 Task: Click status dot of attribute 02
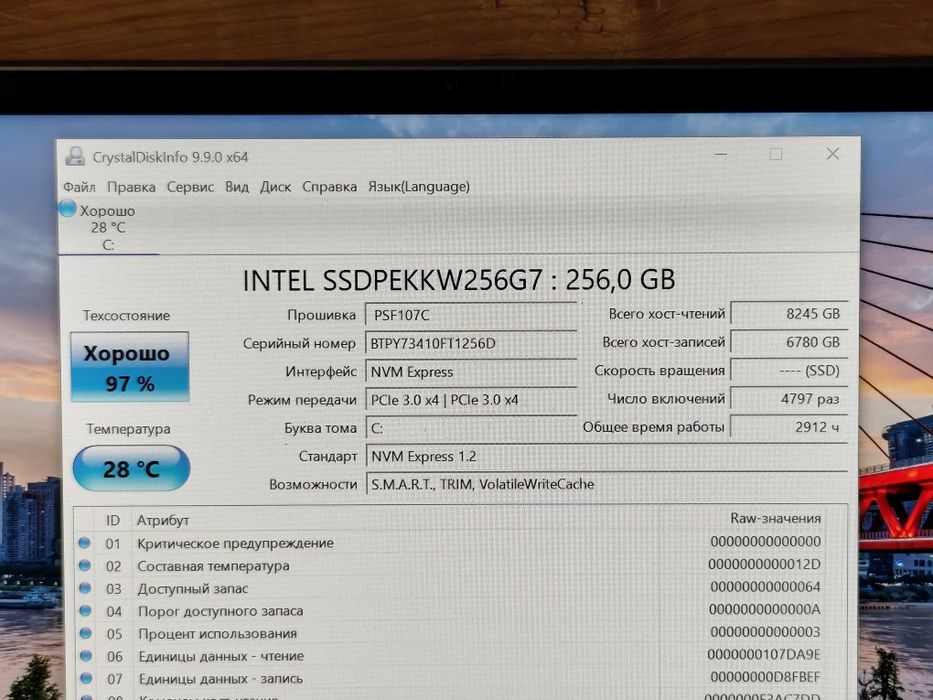(x=85, y=565)
